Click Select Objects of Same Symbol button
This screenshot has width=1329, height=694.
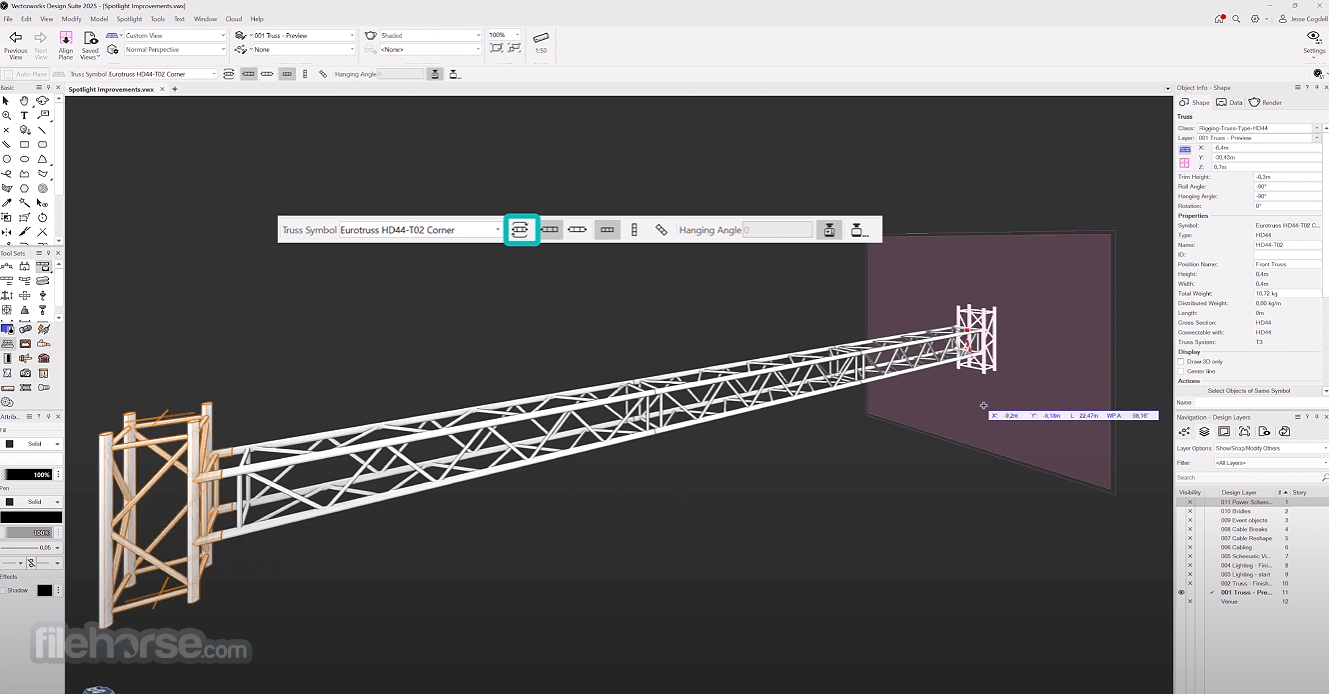click(1249, 391)
